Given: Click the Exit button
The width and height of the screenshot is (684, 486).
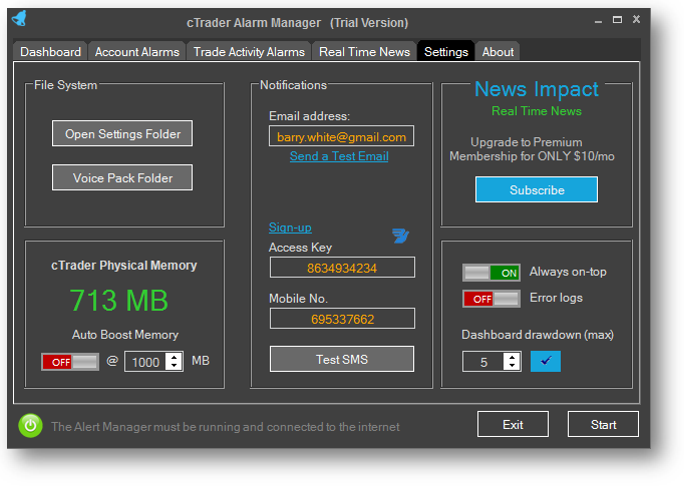Looking at the screenshot, I should (x=513, y=424).
